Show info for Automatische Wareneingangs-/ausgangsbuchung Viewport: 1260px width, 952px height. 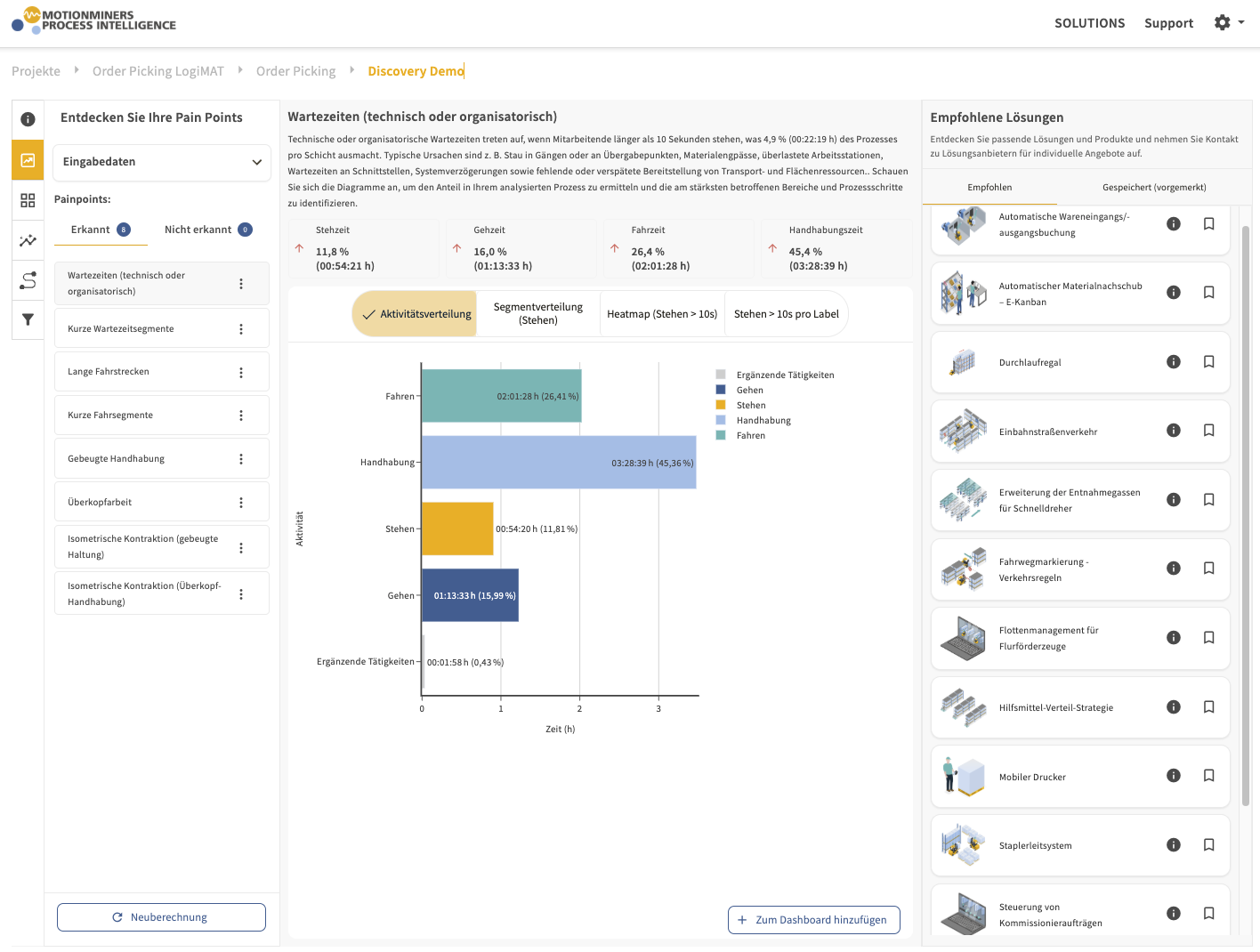click(1174, 224)
